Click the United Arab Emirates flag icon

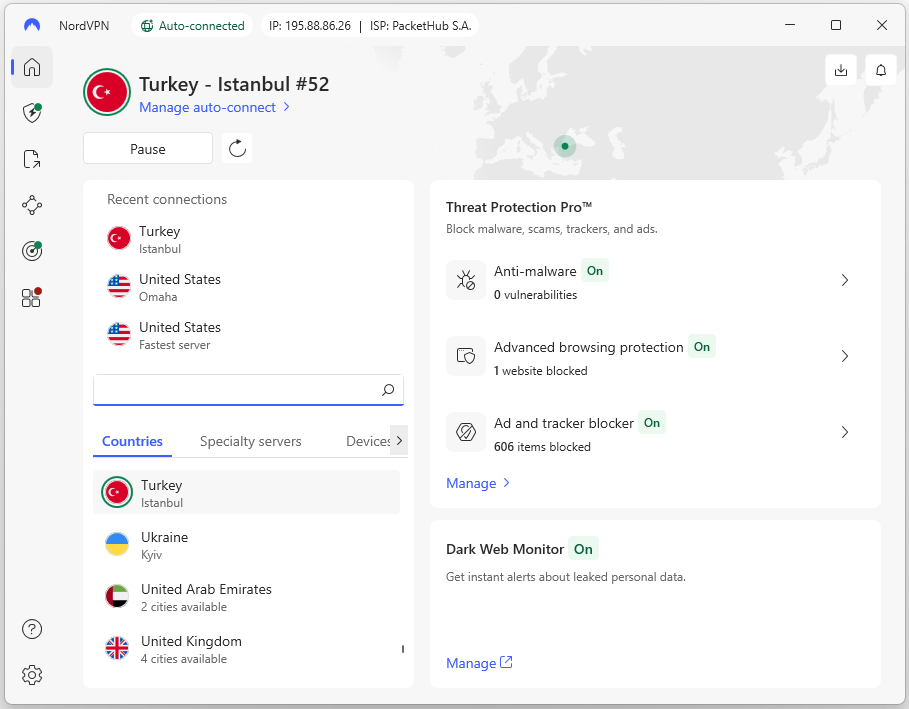tap(117, 596)
